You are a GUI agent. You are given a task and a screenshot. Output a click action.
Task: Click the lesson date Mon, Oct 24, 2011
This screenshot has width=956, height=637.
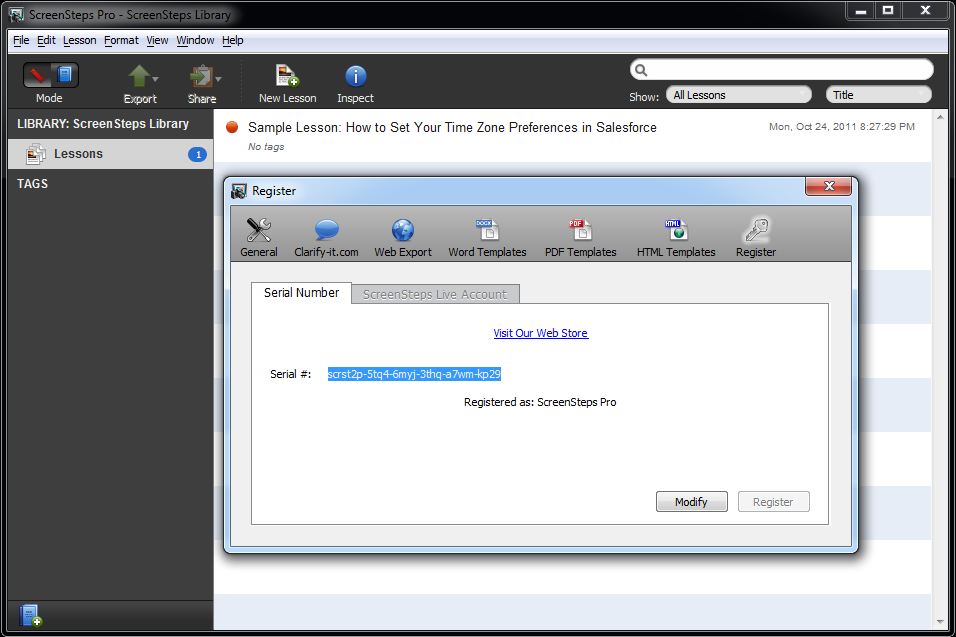tap(841, 127)
